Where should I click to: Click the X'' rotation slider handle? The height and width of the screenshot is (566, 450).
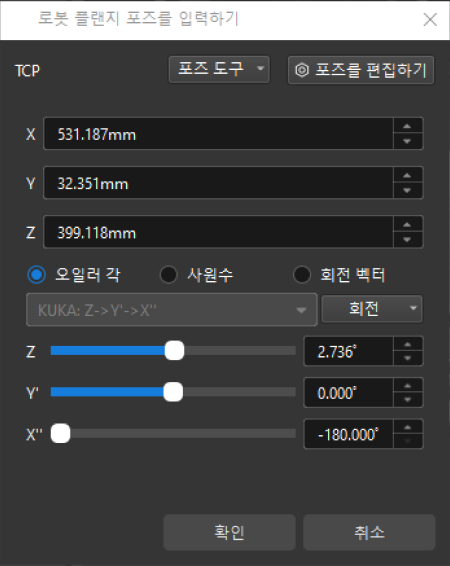click(x=60, y=434)
